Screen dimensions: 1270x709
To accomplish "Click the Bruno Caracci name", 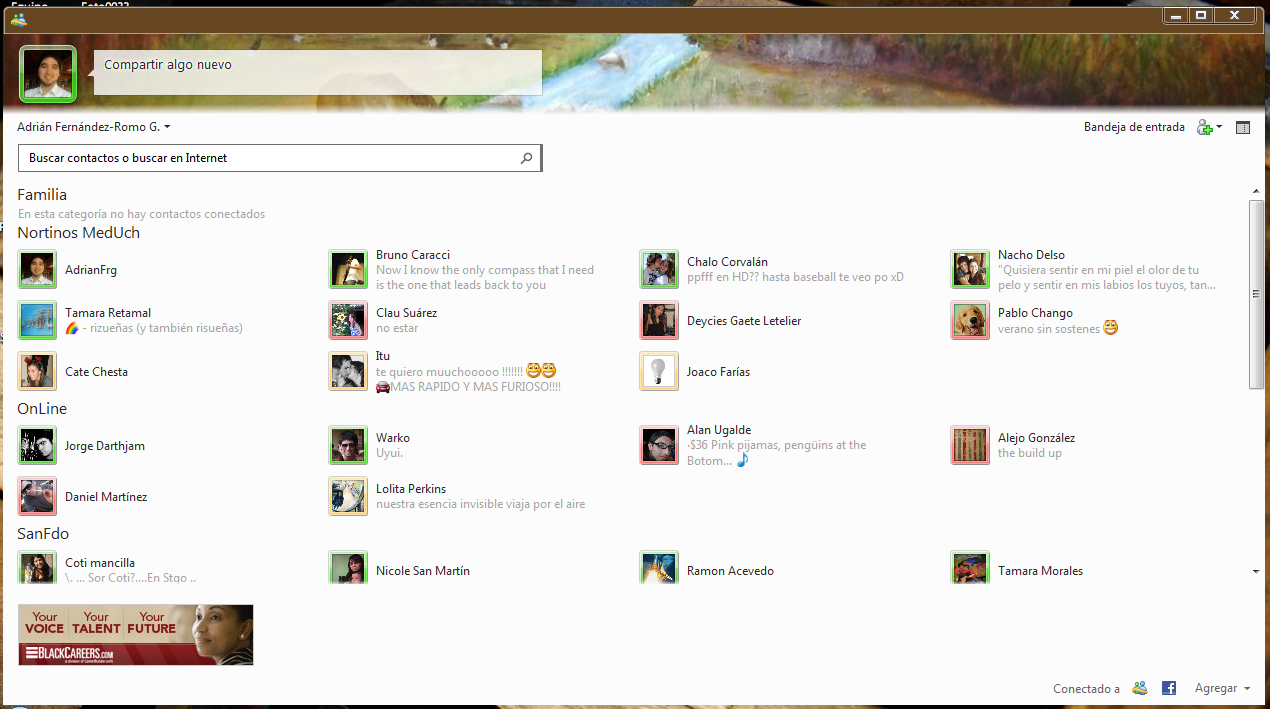I will pyautogui.click(x=413, y=255).
